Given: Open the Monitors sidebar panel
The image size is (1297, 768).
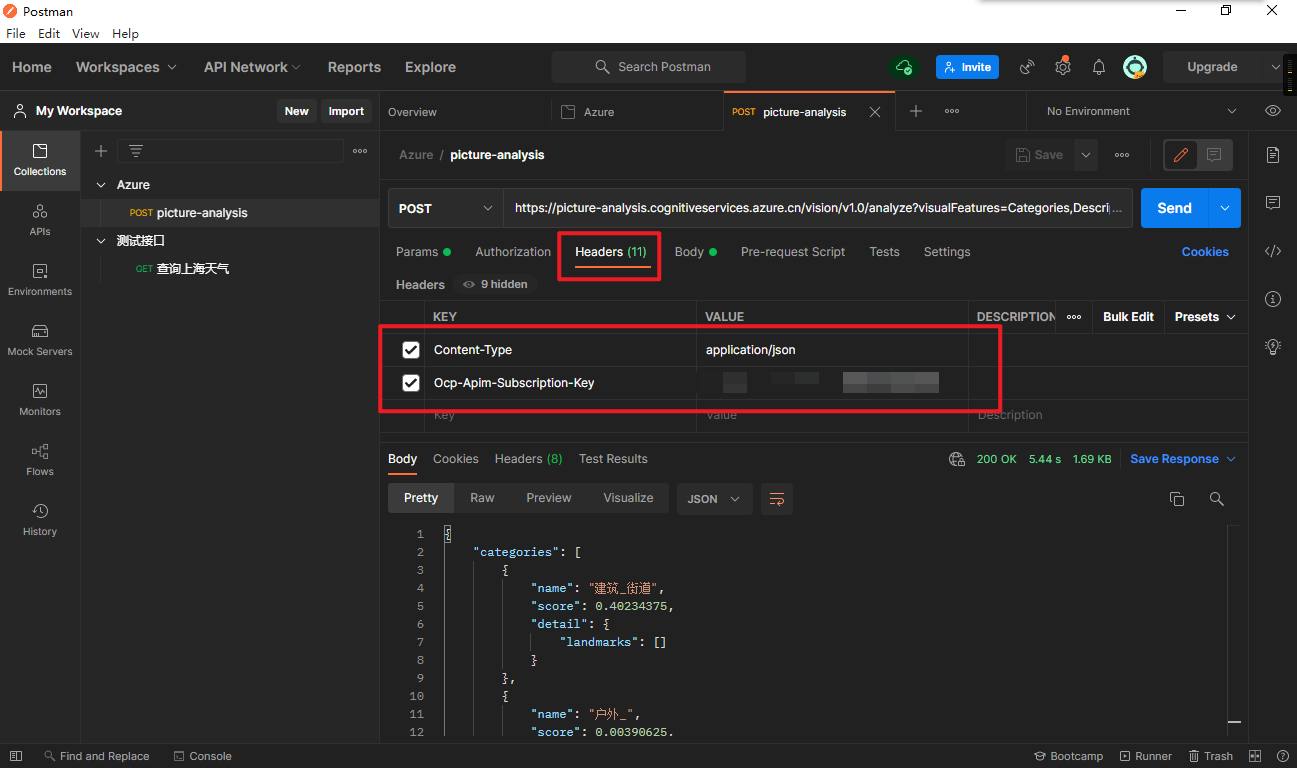Looking at the screenshot, I should tap(40, 400).
